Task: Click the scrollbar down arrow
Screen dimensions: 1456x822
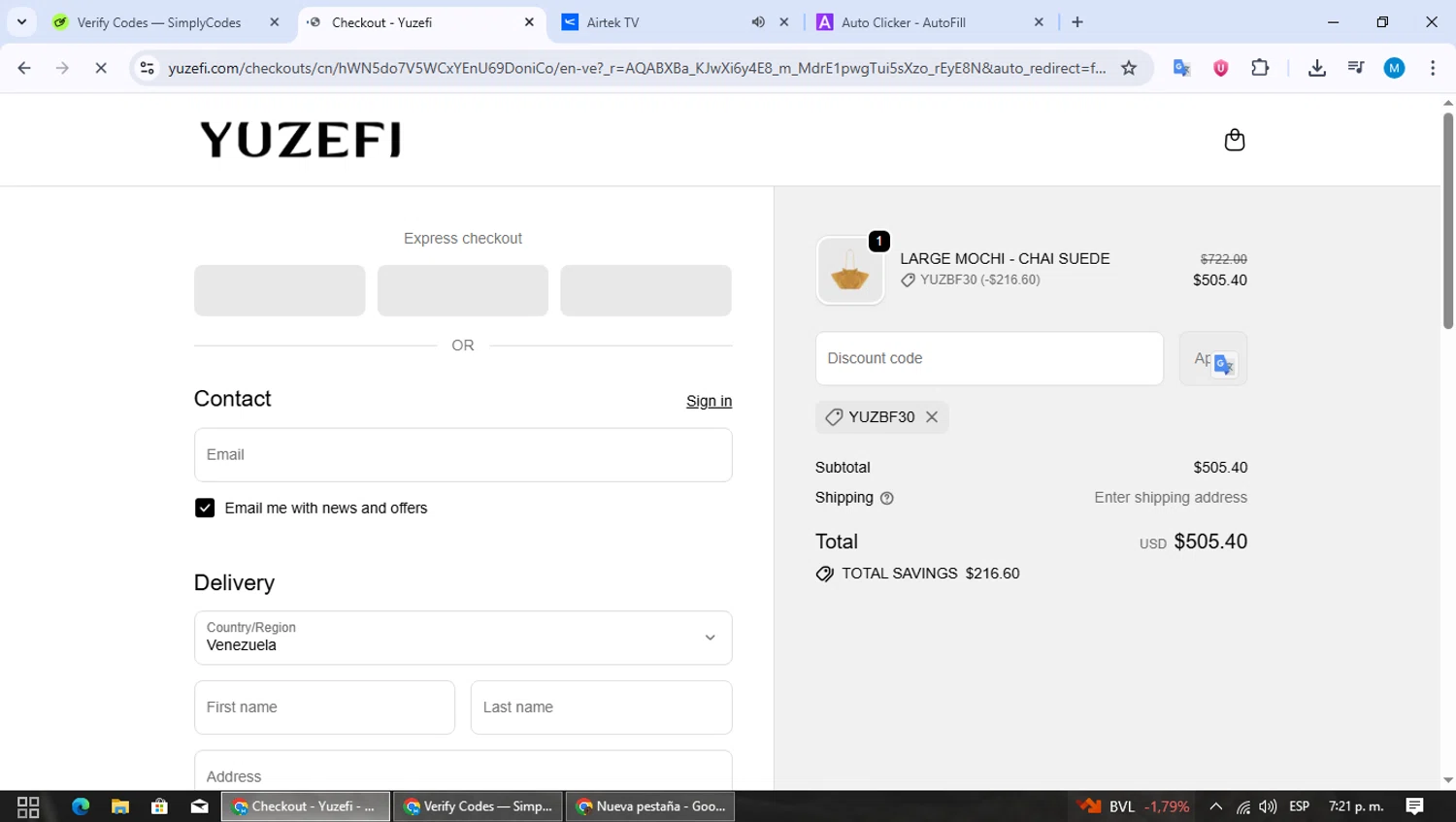Action: coord(1448,780)
